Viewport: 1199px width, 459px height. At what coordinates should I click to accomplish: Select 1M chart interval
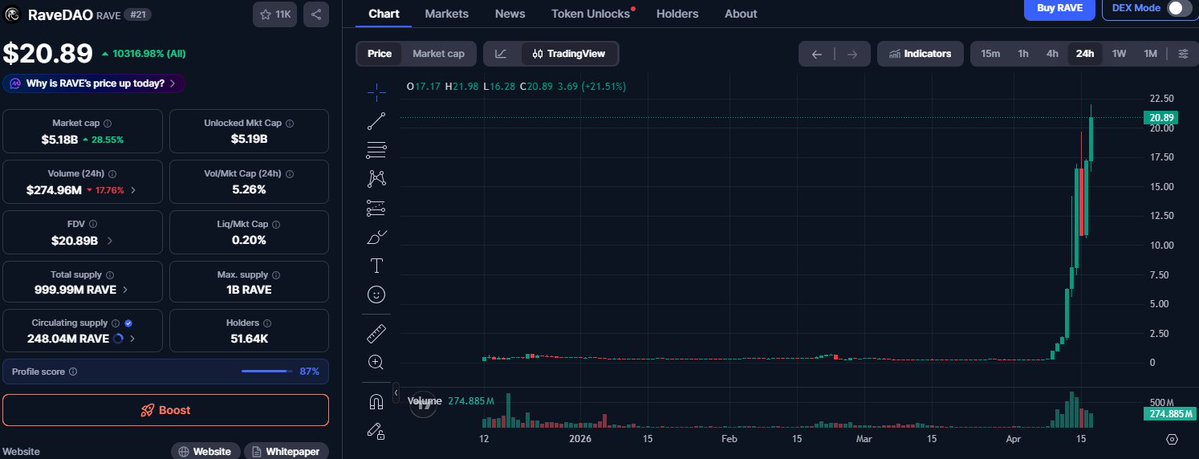pos(1150,54)
